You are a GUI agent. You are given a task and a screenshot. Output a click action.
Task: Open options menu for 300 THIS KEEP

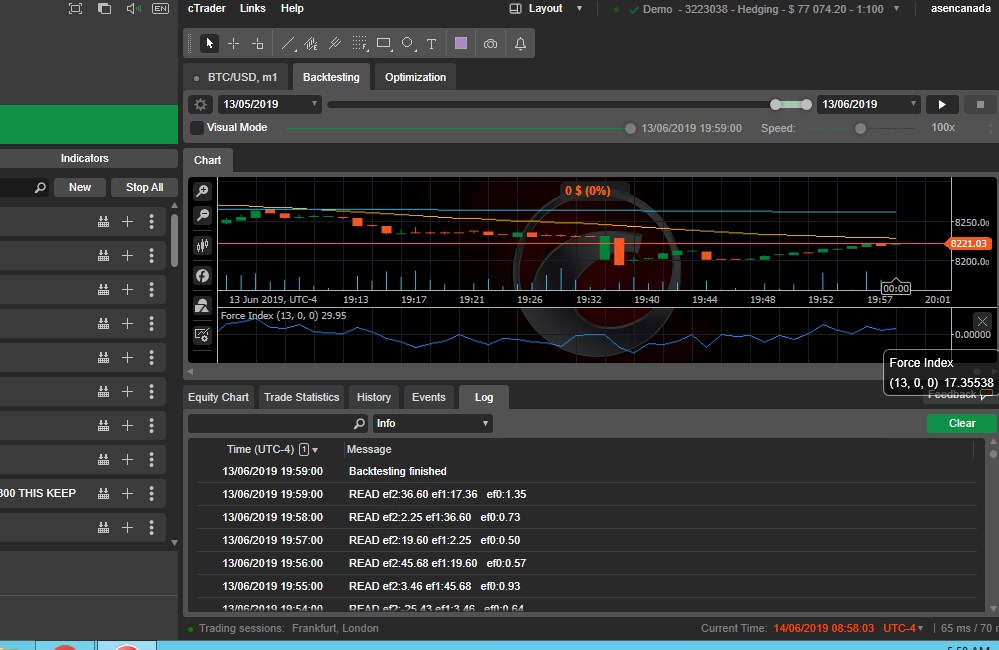coord(151,493)
